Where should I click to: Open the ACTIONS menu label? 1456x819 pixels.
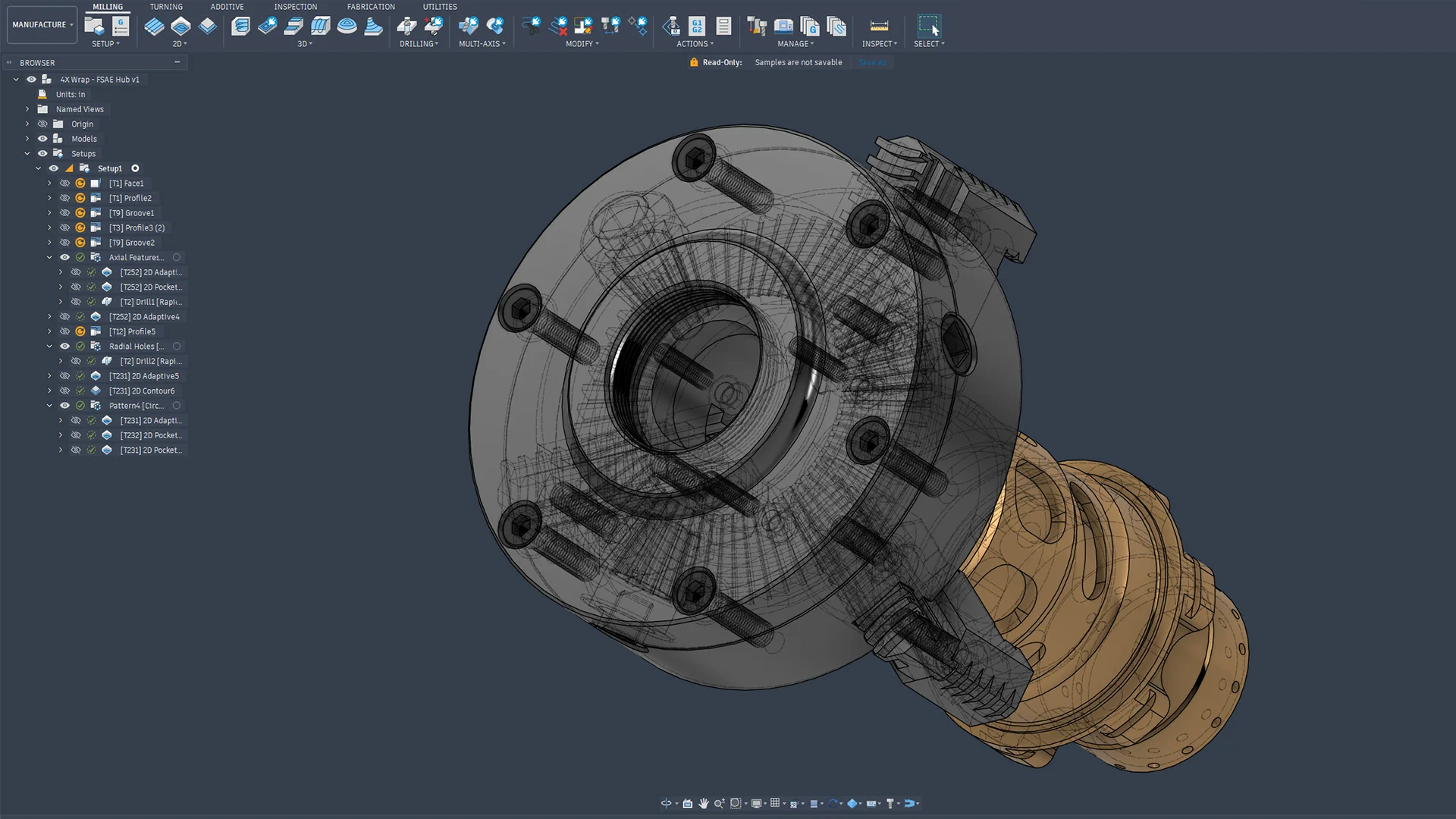[695, 44]
